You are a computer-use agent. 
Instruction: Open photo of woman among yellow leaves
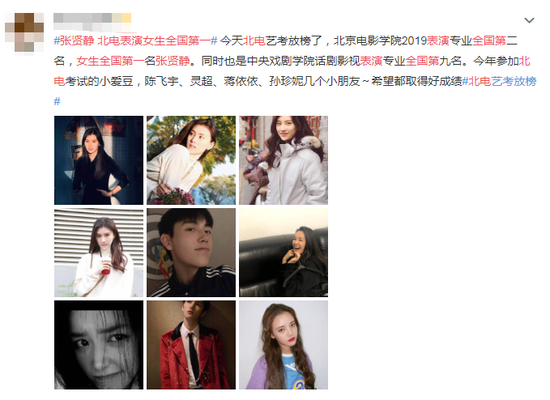191,160
